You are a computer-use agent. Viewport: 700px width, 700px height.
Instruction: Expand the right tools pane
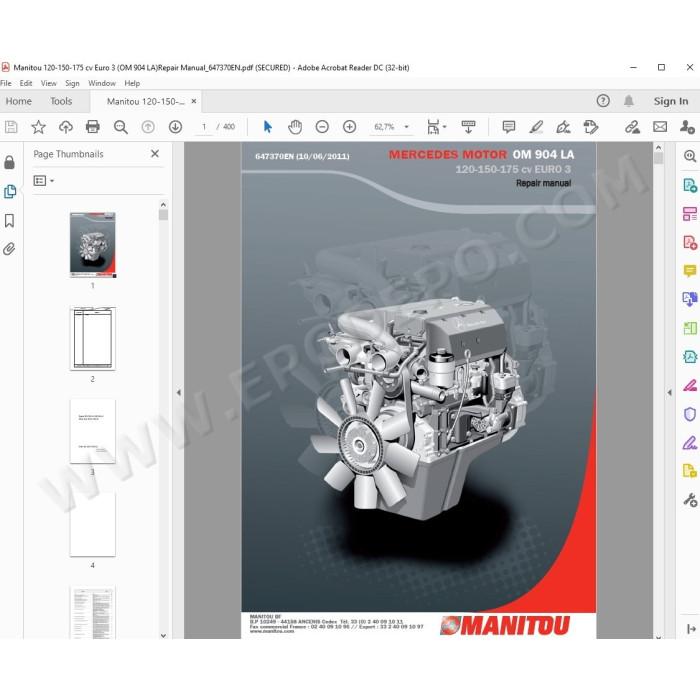[x=691, y=629]
